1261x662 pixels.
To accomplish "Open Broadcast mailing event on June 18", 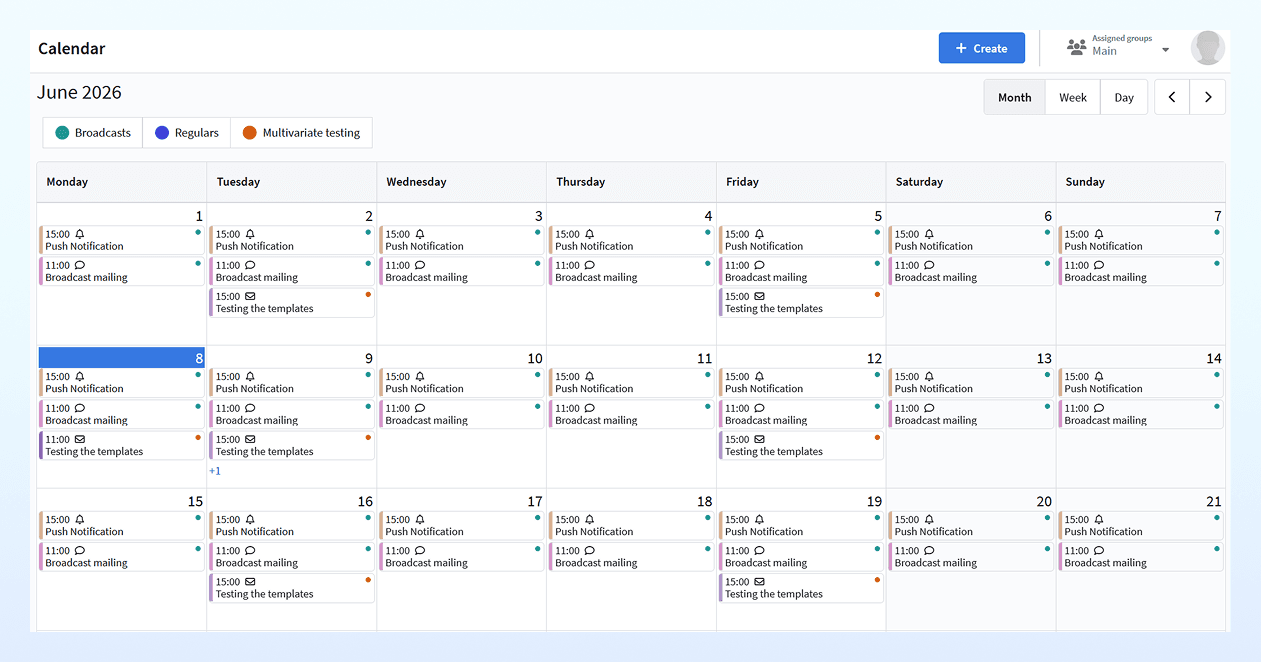I will click(632, 557).
